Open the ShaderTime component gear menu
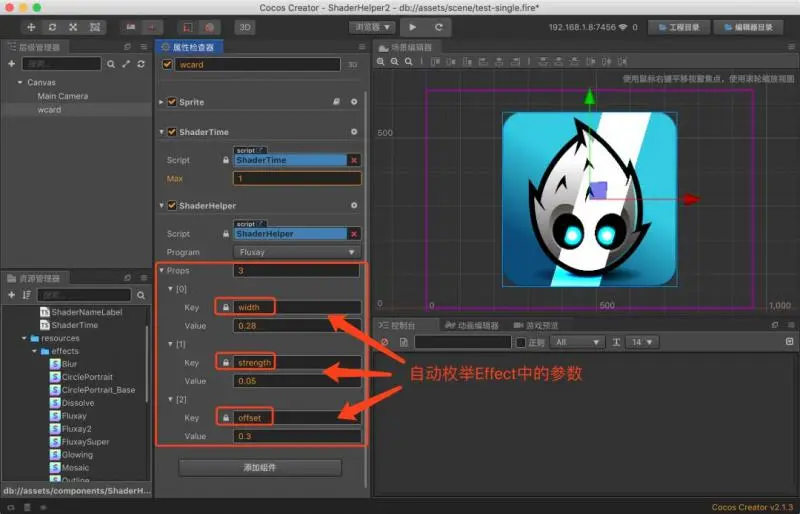Viewport: 800px width, 514px height. pos(354,132)
